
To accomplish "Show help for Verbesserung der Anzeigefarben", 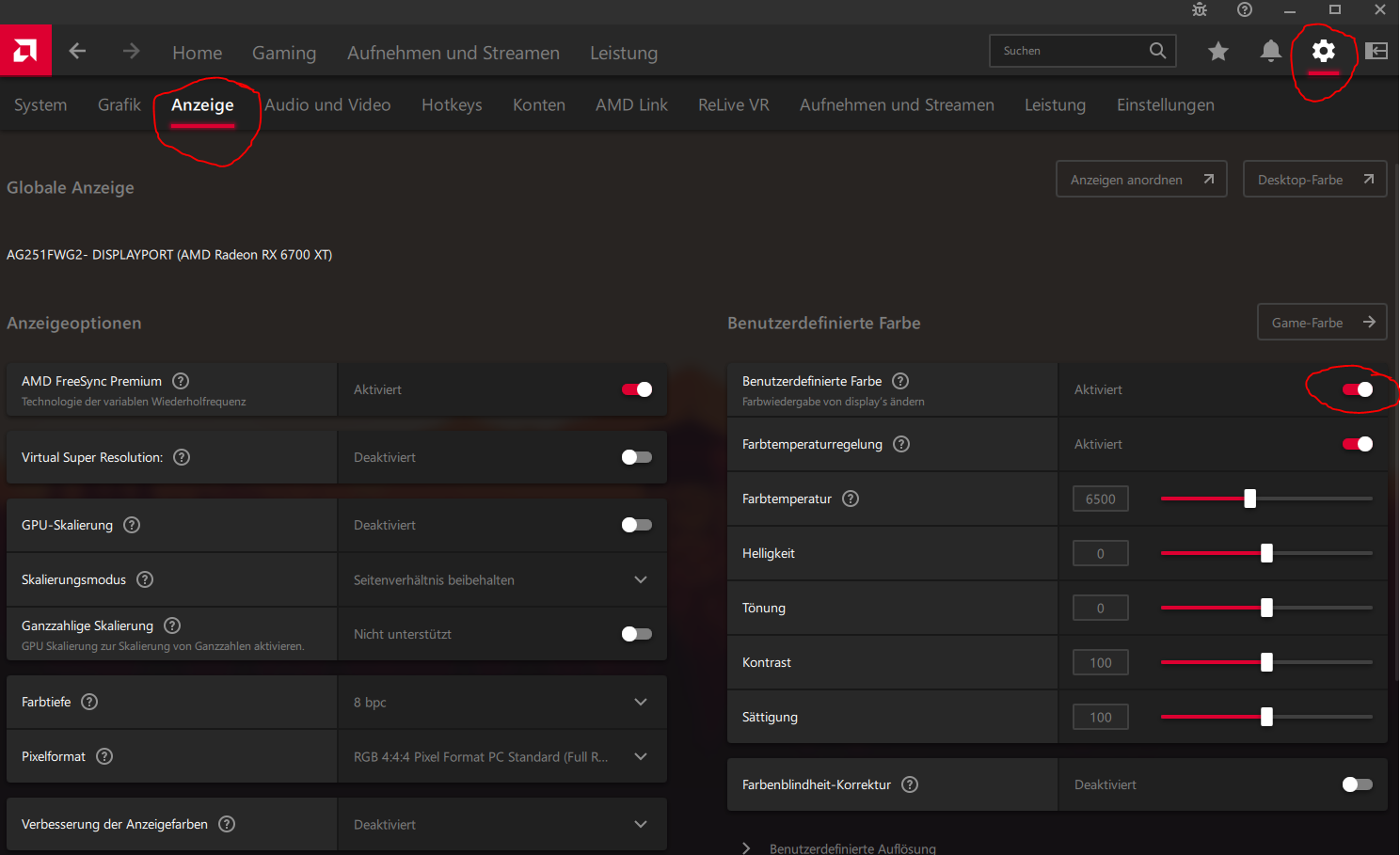I will [x=227, y=824].
